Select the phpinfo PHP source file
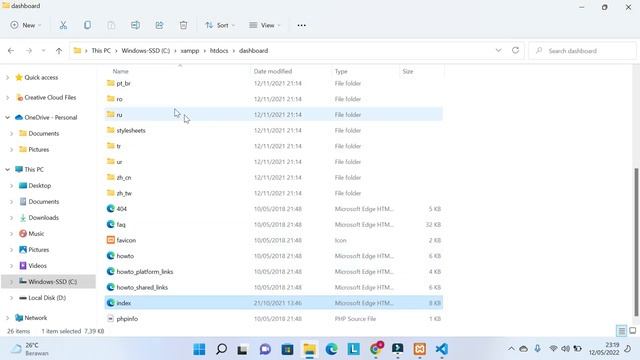This screenshot has width=640, height=360. point(273,319)
